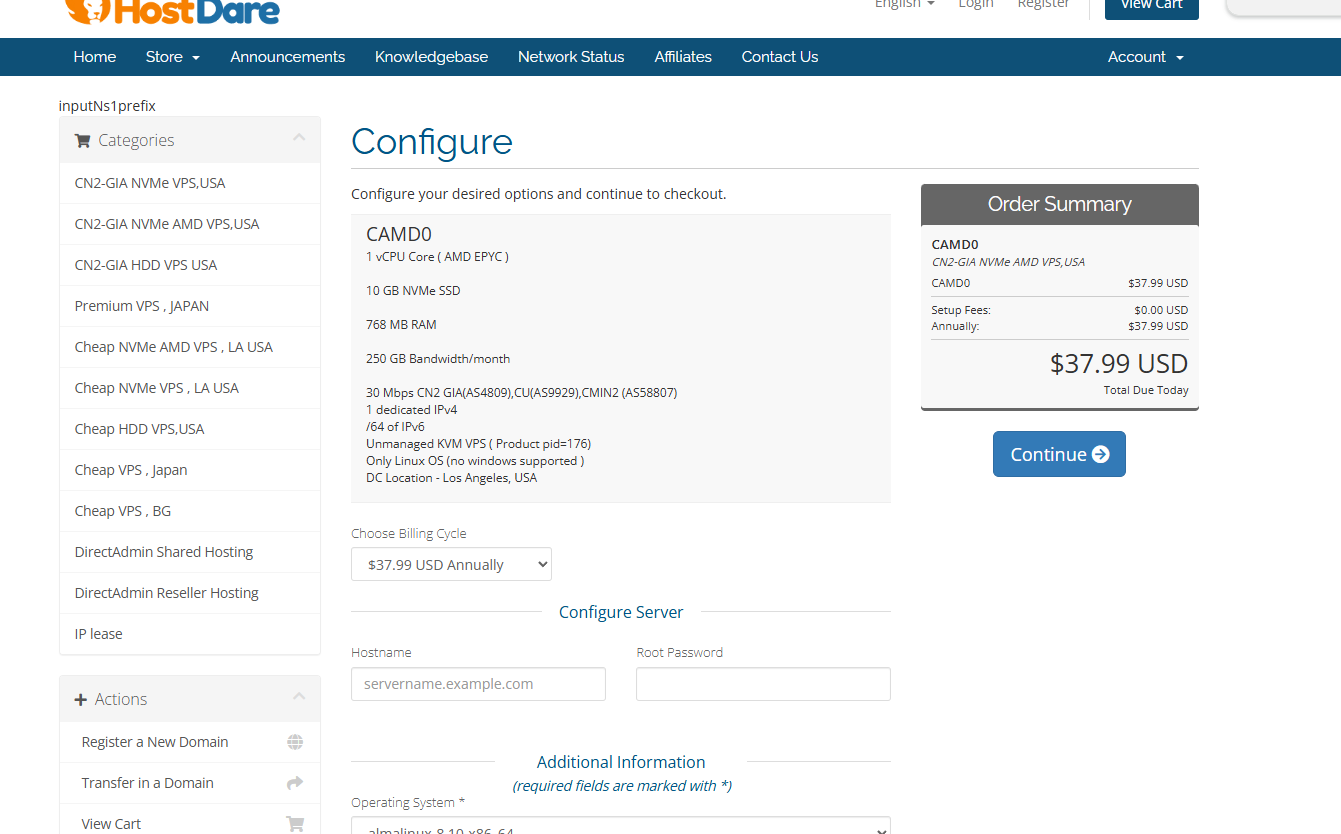The height and width of the screenshot is (834, 1341).
Task: Click the cart icon beside View Cart sidebar
Action: click(295, 824)
